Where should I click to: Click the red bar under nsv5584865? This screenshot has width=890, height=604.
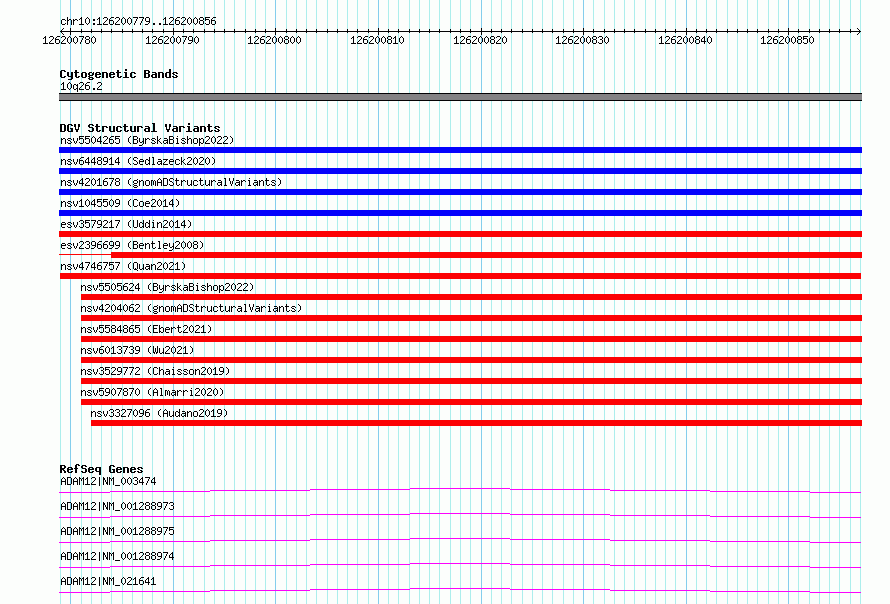(x=471, y=339)
